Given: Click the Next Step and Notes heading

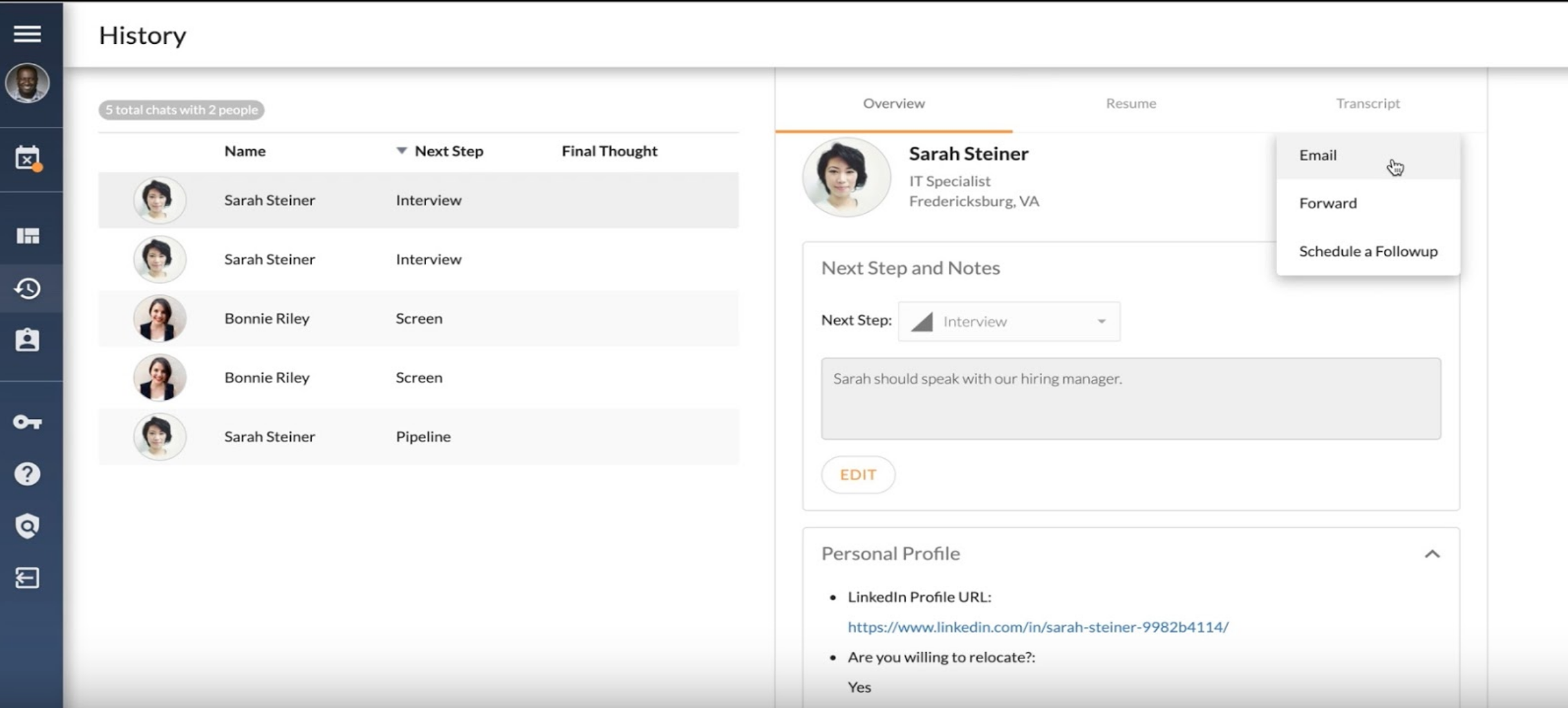Looking at the screenshot, I should click(x=910, y=268).
